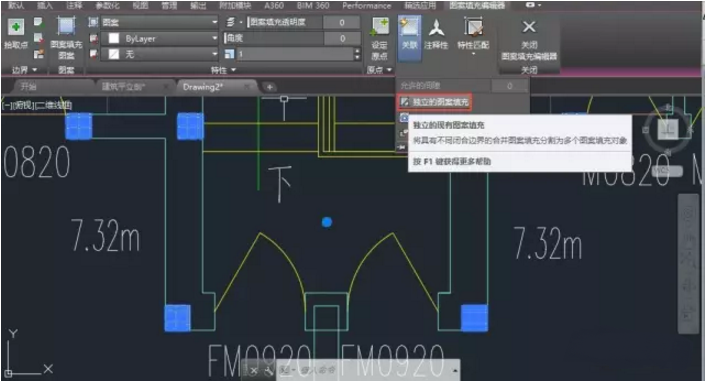Open the Output (输出) ribbon tab
The image size is (705, 381).
coord(198,5)
